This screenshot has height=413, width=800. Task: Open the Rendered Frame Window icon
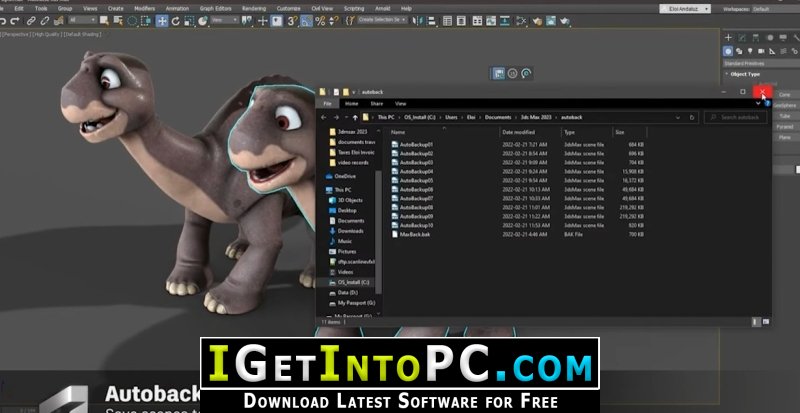coord(551,21)
